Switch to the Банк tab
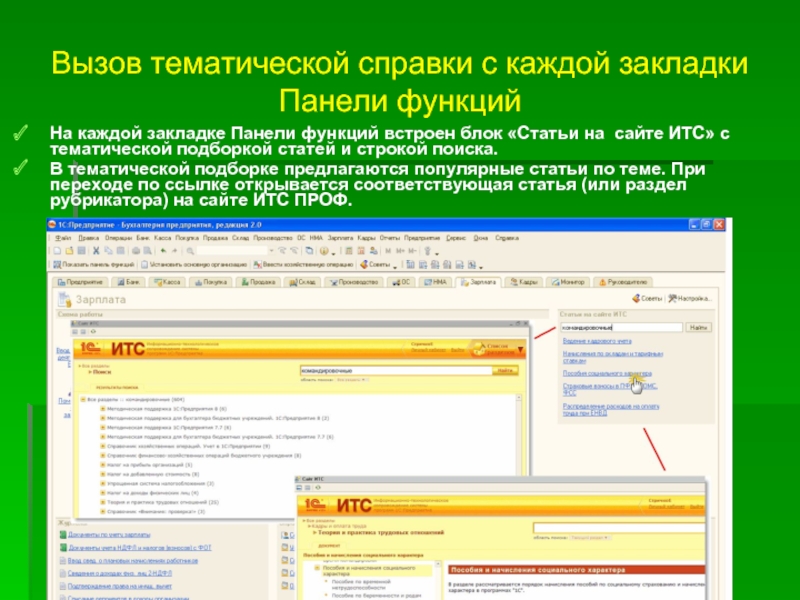This screenshot has height=600, width=800. [x=129, y=282]
